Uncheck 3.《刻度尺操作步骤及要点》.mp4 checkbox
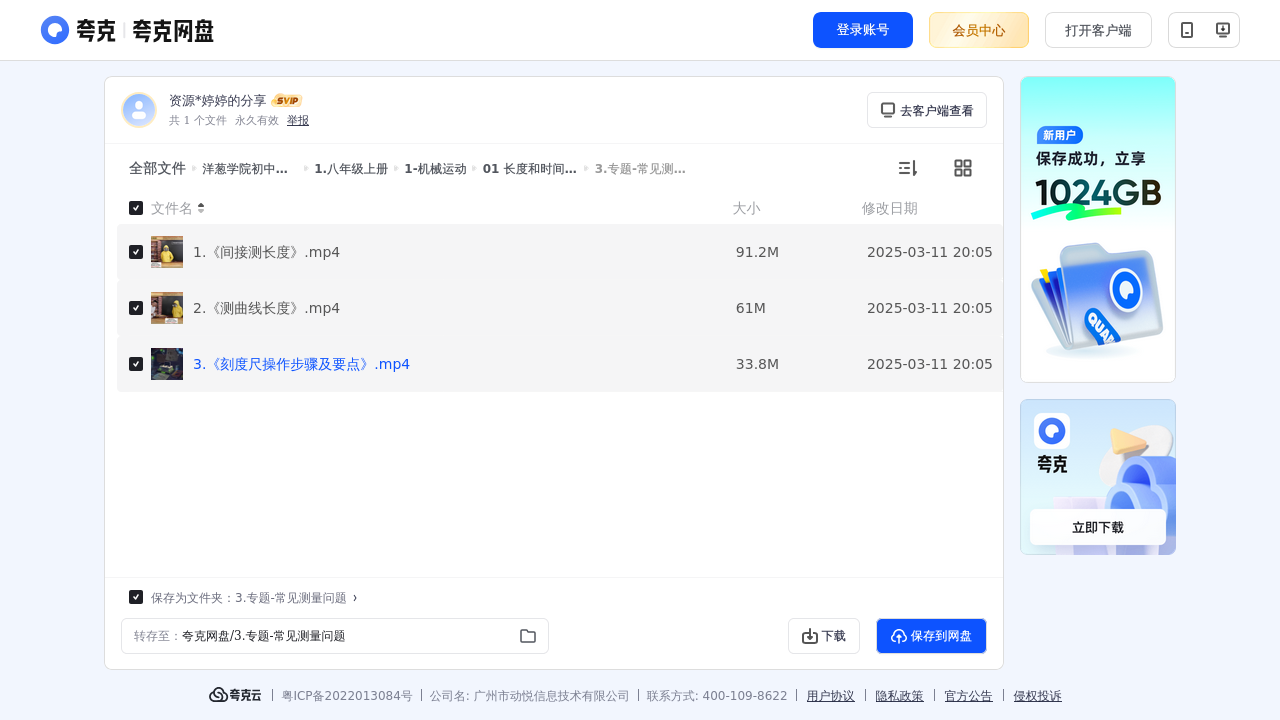The image size is (1280, 720). point(136,364)
